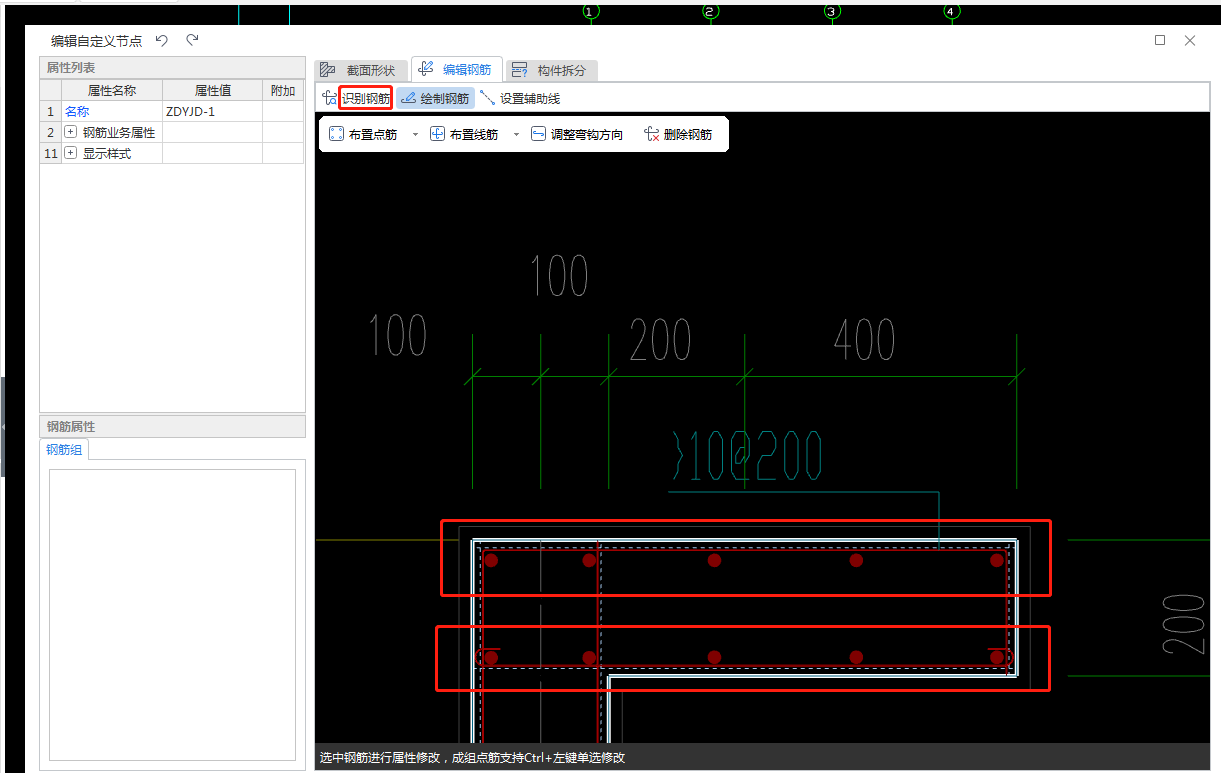Click the 布置点筋 button

(363, 134)
